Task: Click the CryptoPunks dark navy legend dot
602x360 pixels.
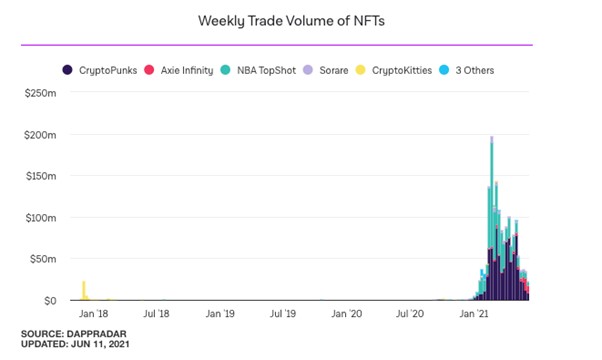Action: tap(67, 70)
